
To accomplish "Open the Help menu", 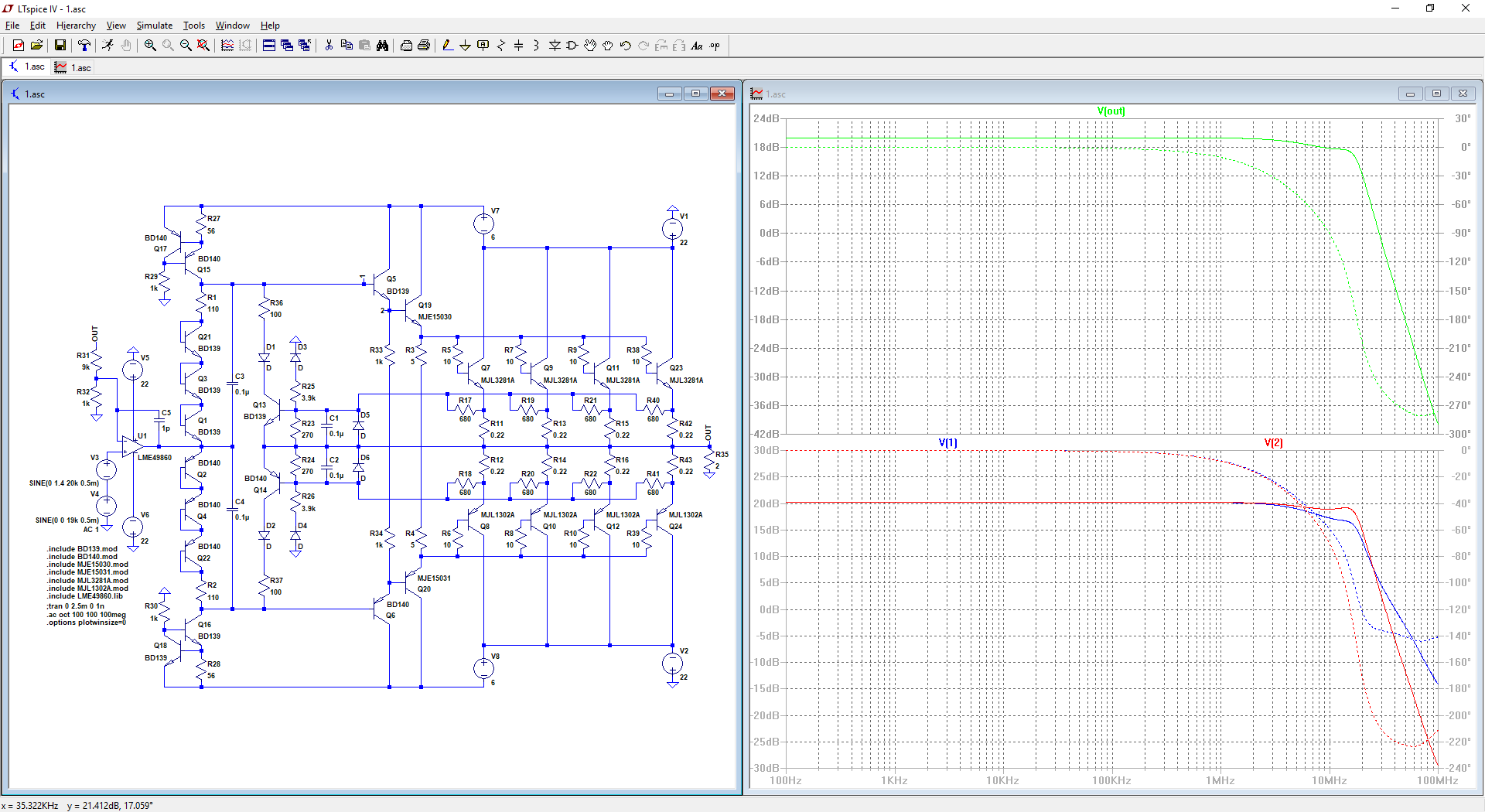I will 270,26.
